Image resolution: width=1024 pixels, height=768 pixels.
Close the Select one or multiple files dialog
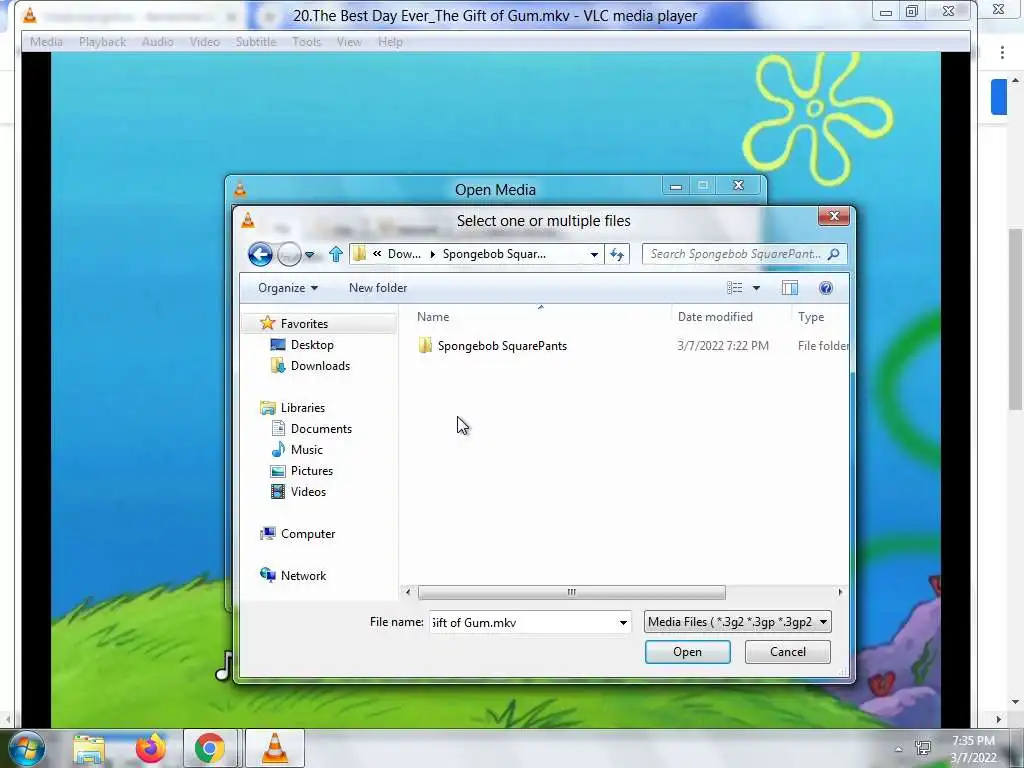coord(834,216)
